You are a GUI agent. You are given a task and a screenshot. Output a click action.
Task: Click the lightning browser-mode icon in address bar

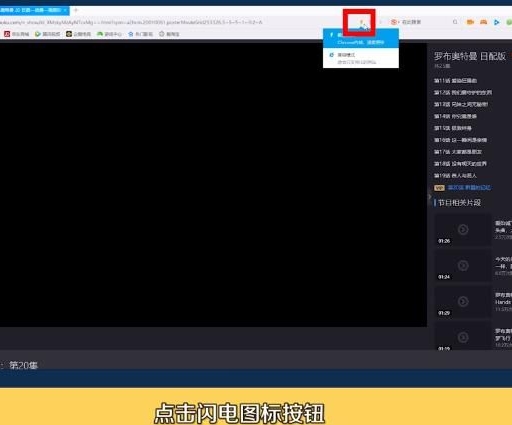361,23
